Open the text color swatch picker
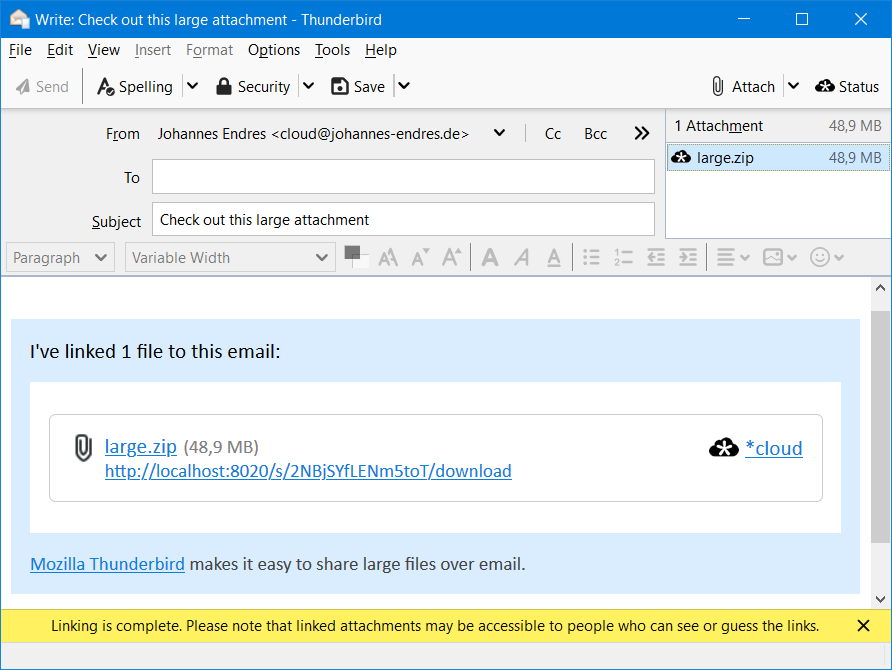This screenshot has height=670, width=892. (x=355, y=257)
